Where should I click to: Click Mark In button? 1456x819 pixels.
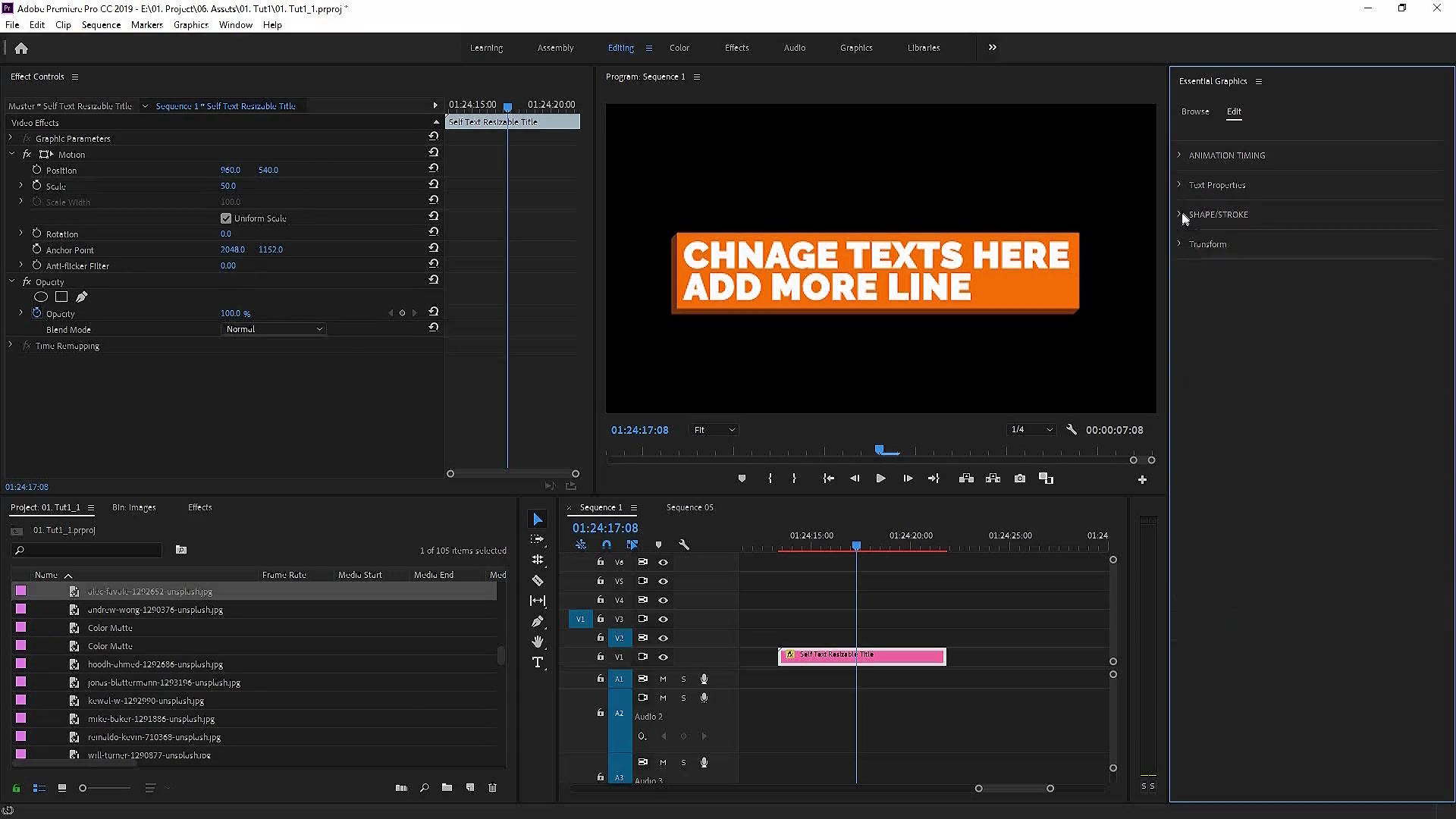(x=770, y=479)
